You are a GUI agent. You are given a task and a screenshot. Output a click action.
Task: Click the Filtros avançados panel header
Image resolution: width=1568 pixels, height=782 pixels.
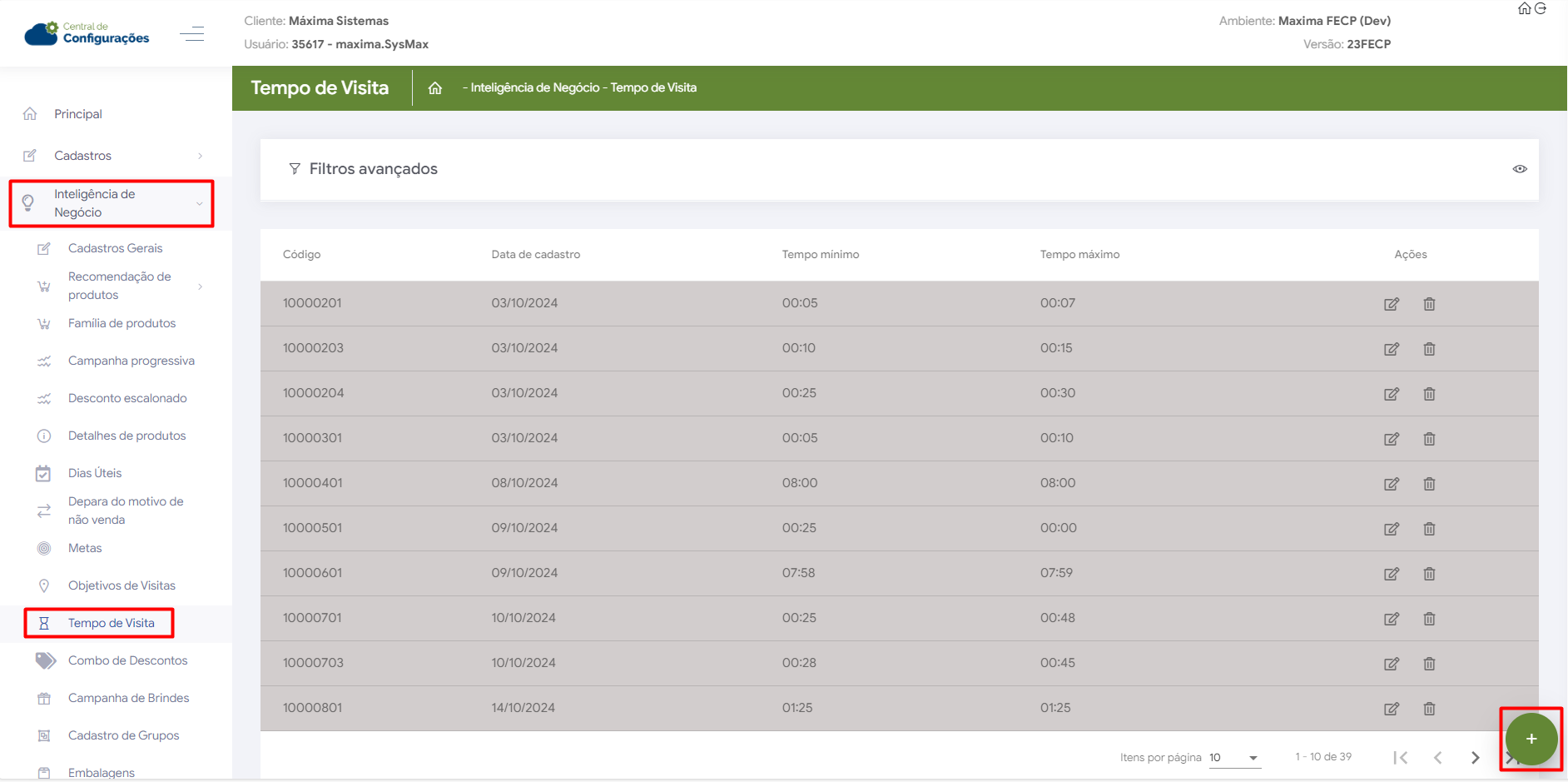(x=373, y=169)
